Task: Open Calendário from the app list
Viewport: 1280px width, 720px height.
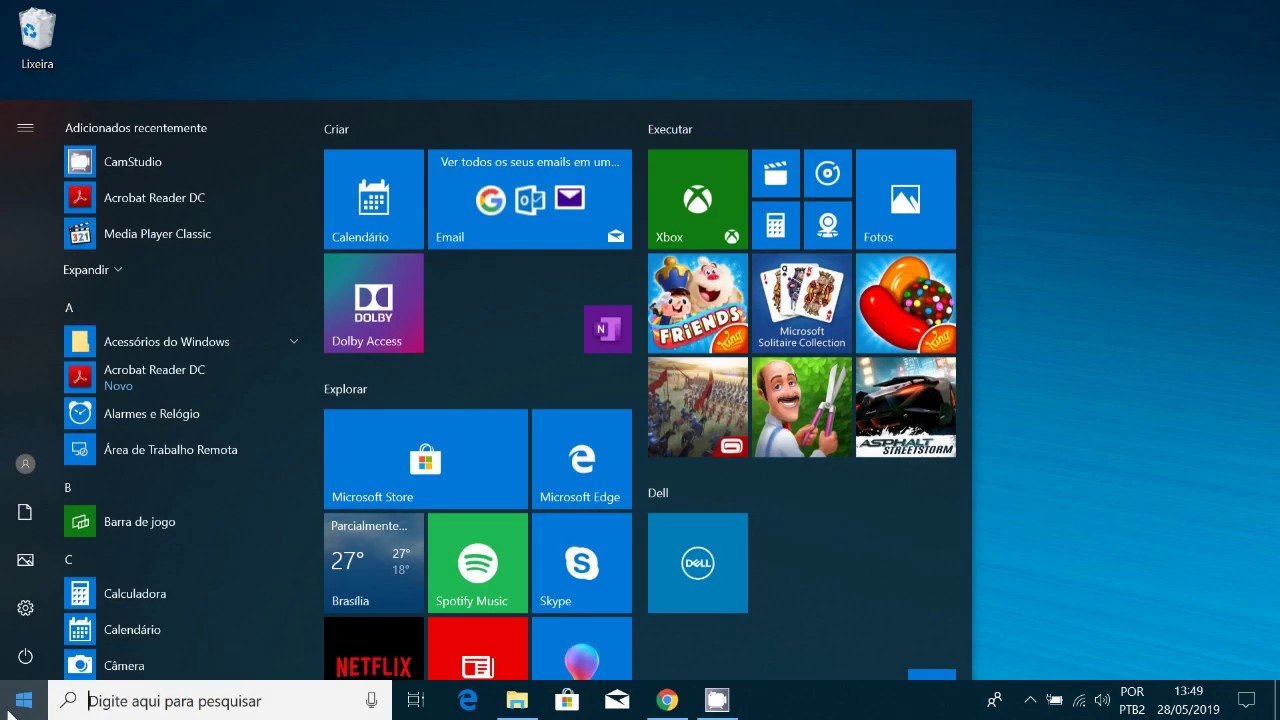Action: tap(183, 630)
